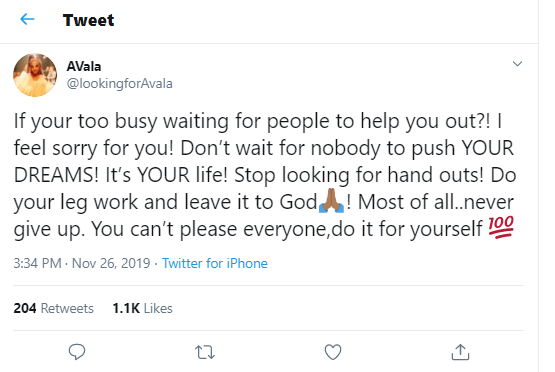The width and height of the screenshot is (555, 372).
Task: Like the tweet with the heart icon
Action: click(x=333, y=352)
